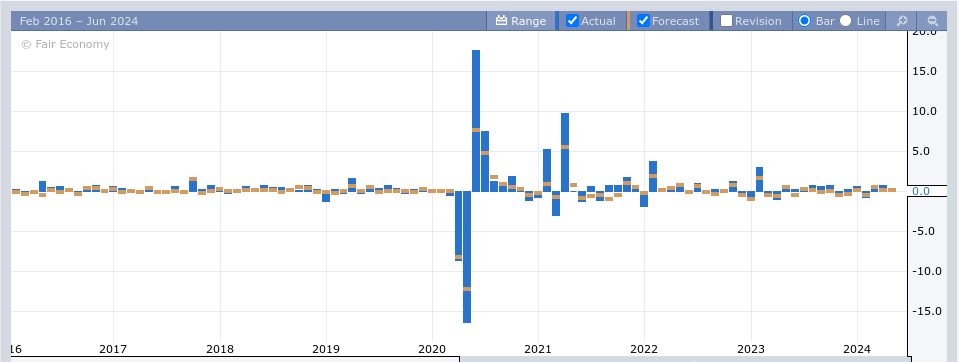Uncheck the Actual checkbox
The width and height of the screenshot is (959, 362).
[x=572, y=21]
